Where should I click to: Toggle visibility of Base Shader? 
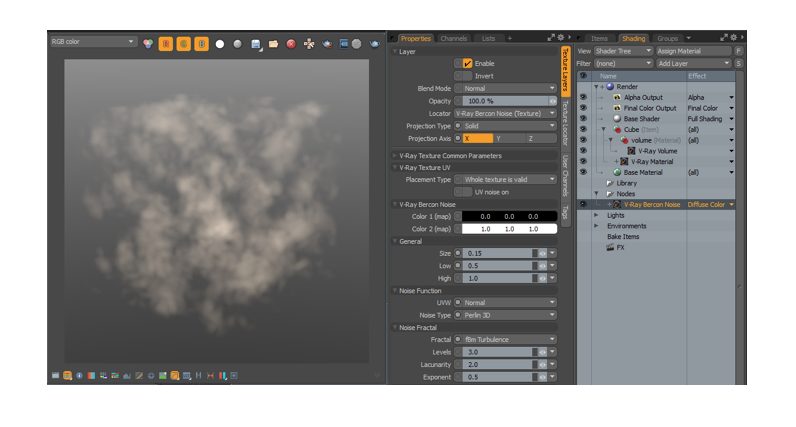pos(583,118)
